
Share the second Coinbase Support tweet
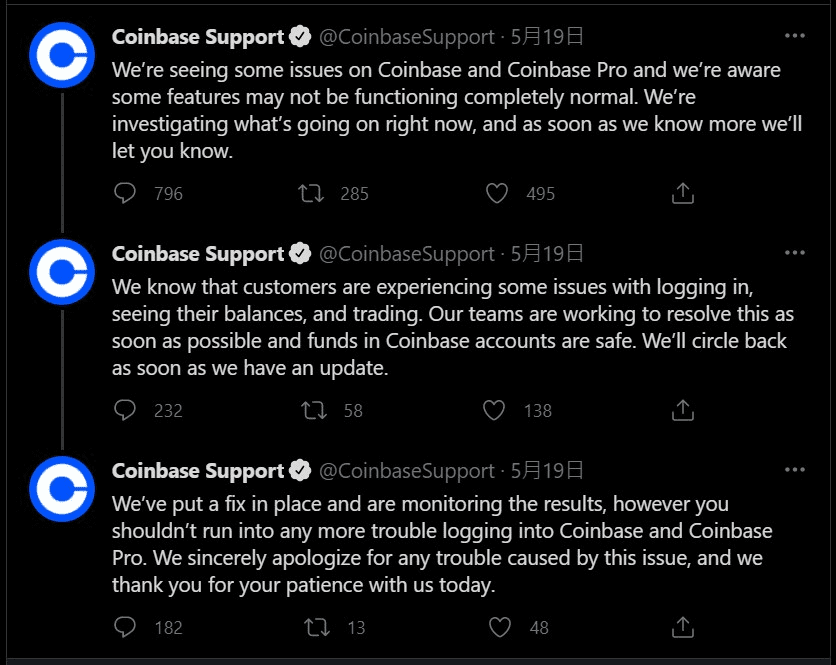[683, 410]
